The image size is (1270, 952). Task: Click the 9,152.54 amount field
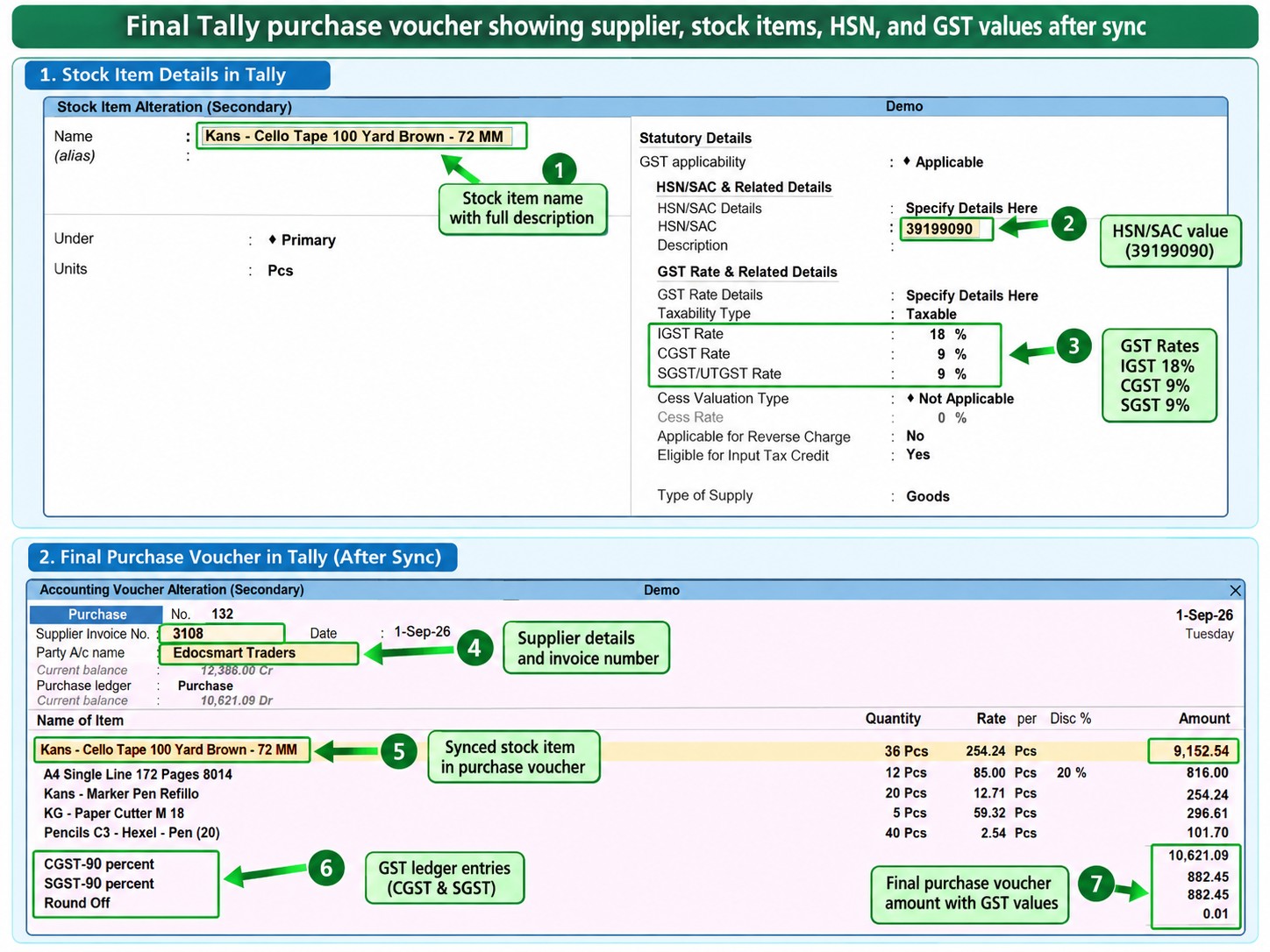click(1193, 750)
